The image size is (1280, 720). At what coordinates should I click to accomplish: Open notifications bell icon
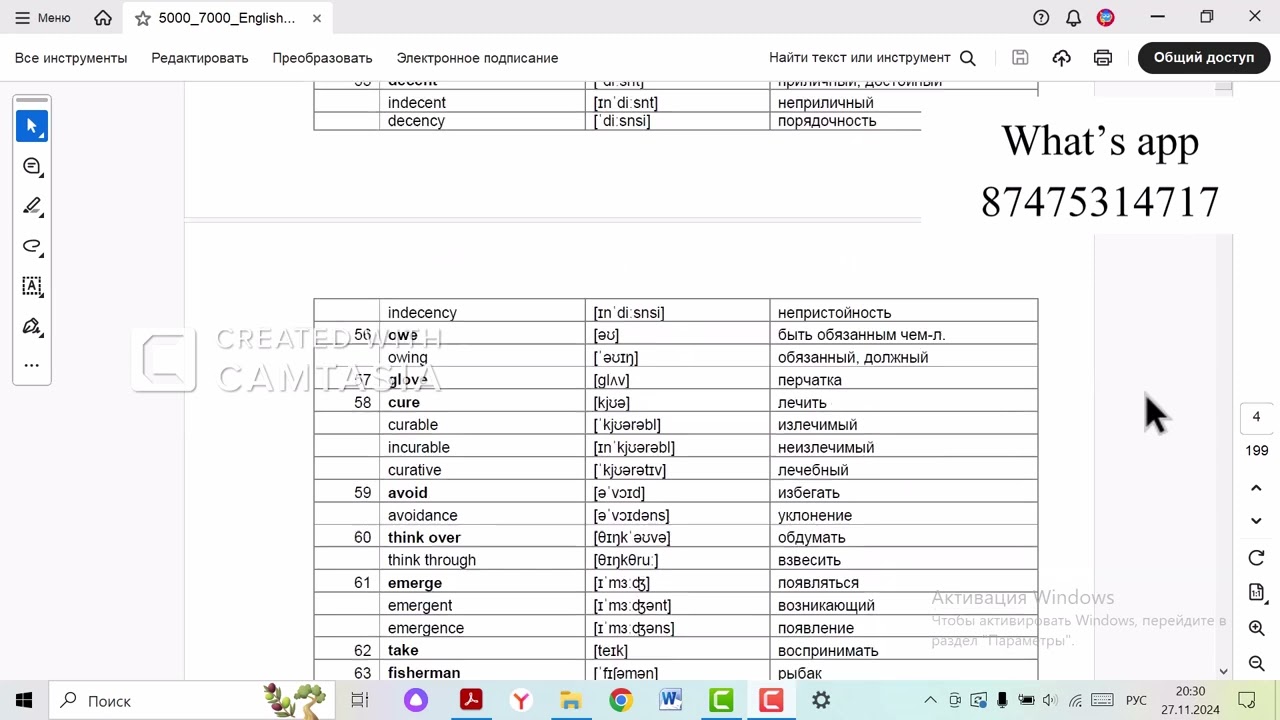[1073, 18]
